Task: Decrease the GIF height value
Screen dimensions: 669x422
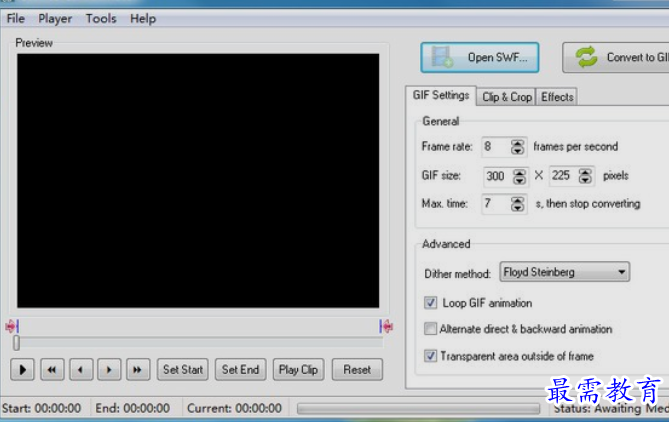Action: coord(585,179)
